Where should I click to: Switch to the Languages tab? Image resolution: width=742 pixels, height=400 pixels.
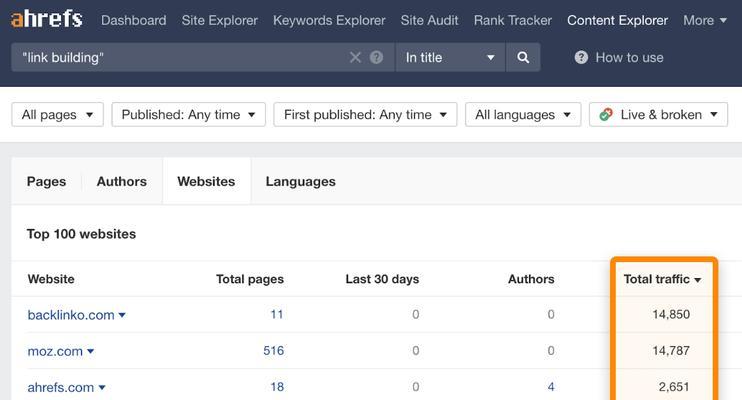(300, 181)
